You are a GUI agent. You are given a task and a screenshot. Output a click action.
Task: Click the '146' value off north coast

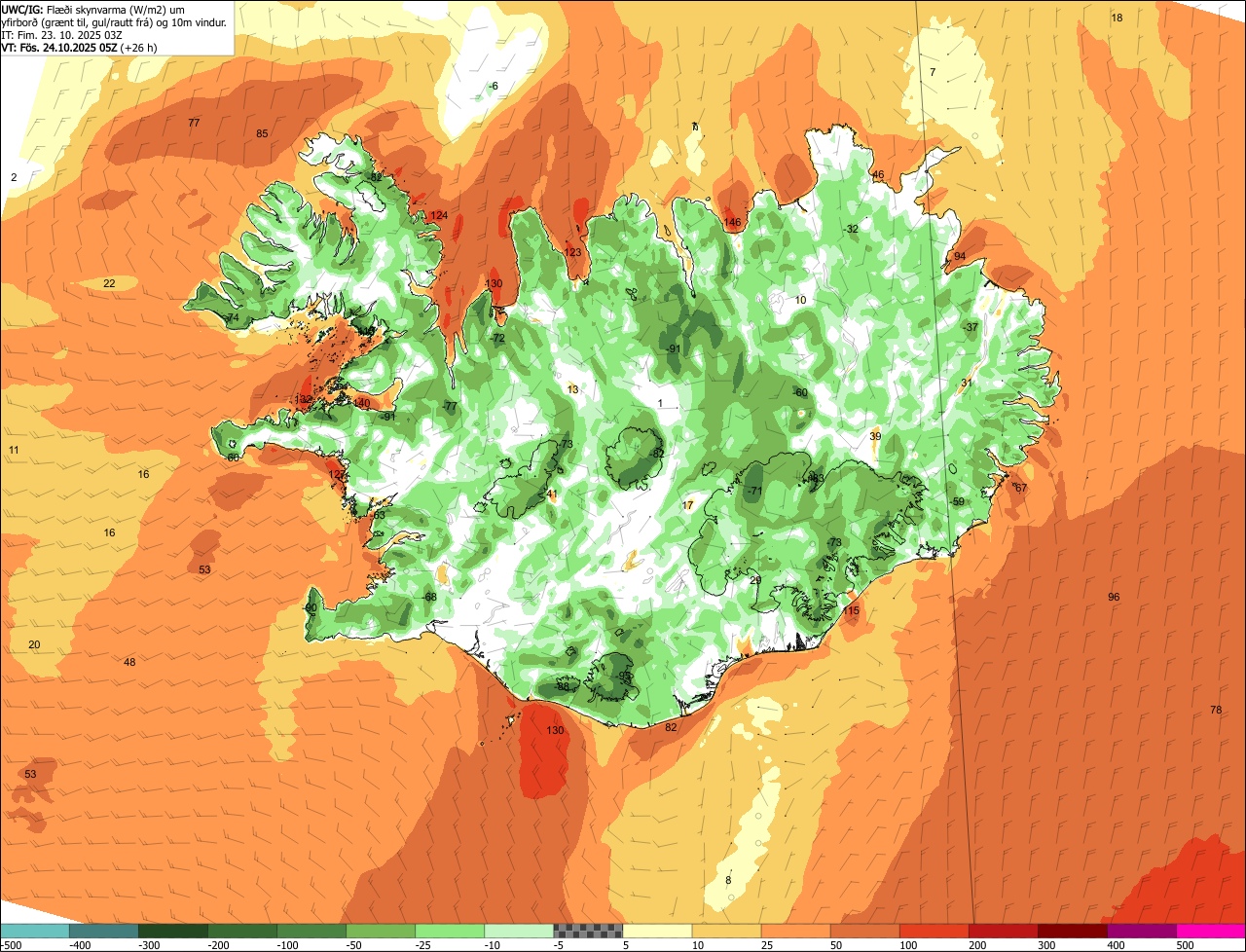pos(732,223)
